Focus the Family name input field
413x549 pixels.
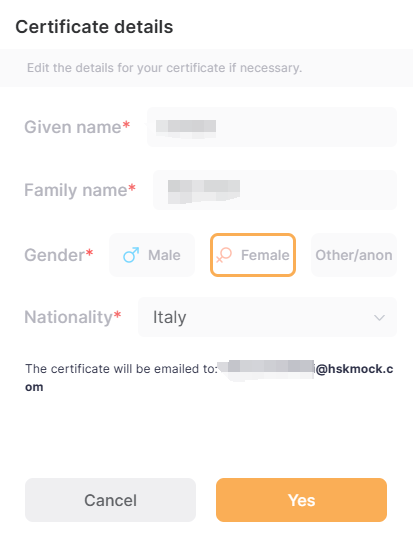click(x=275, y=190)
